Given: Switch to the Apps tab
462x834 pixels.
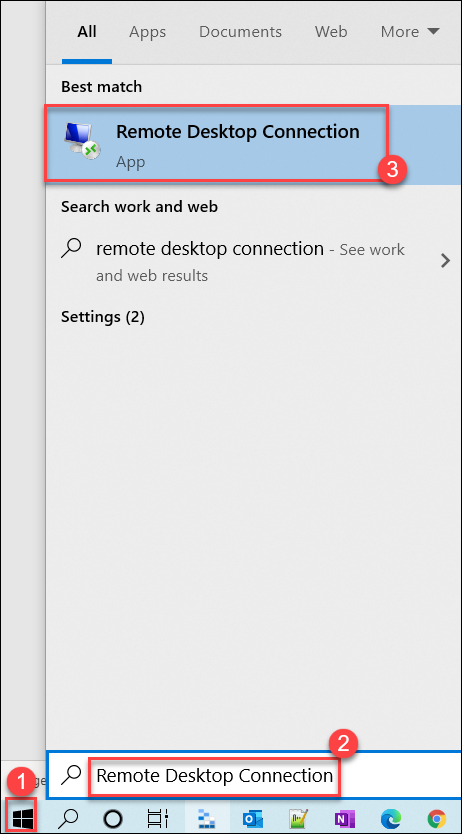Looking at the screenshot, I should (x=148, y=32).
